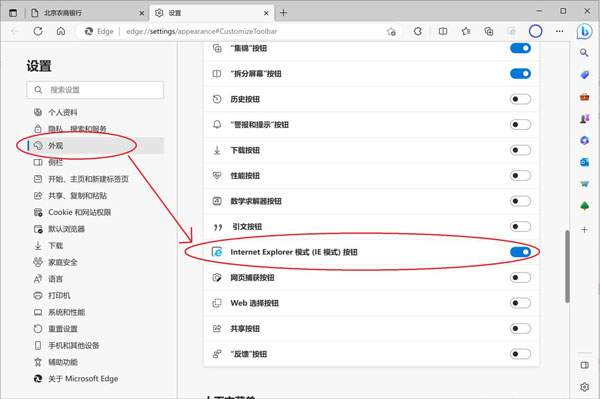Screen dimensions: 600x399
Task: Open sidebar Microsoft 365 icon
Action: point(584,140)
